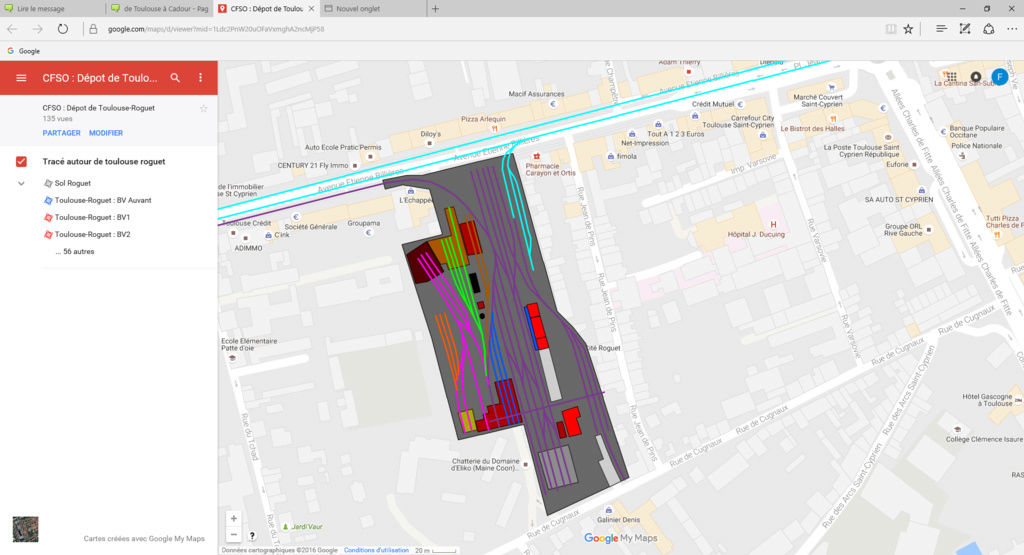Switch to 'Nouvel onglet' tab
The height and width of the screenshot is (555, 1024).
coord(374,8)
